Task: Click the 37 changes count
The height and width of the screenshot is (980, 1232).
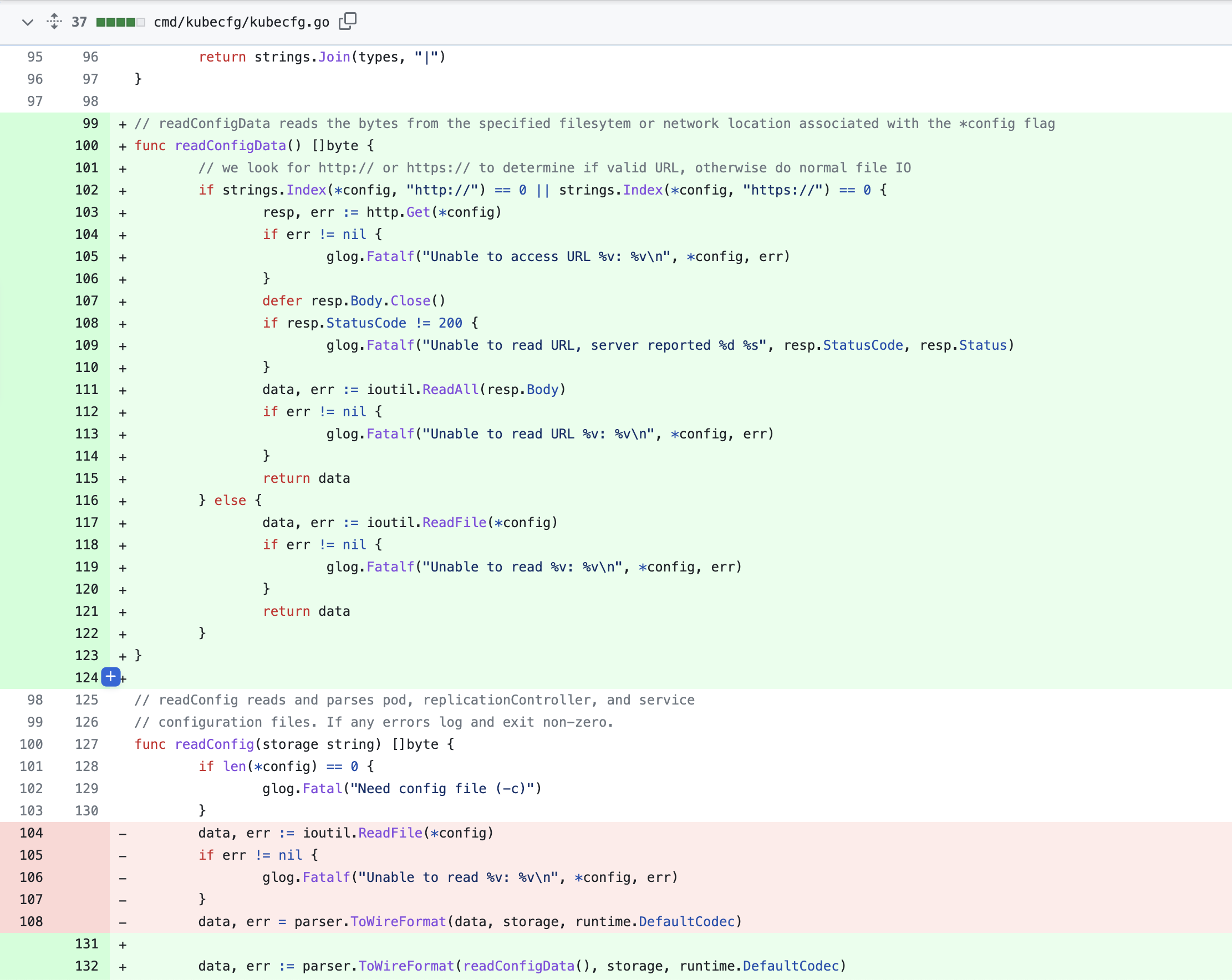Action: coord(79,22)
